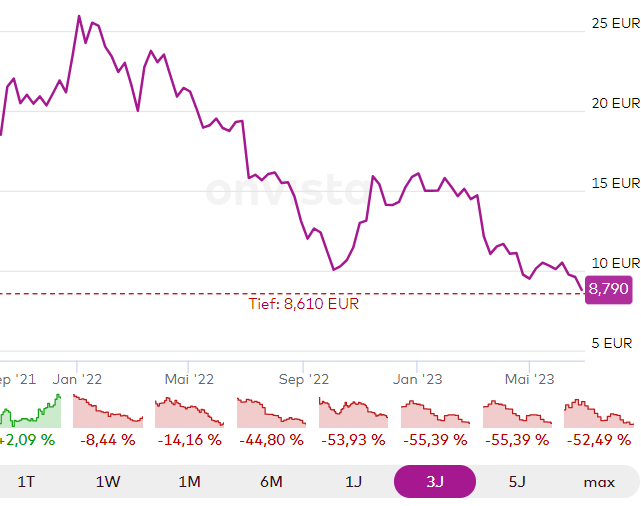Open the -8,44 % mini chart thumbnail
This screenshot has height=506, width=641.
click(x=108, y=412)
